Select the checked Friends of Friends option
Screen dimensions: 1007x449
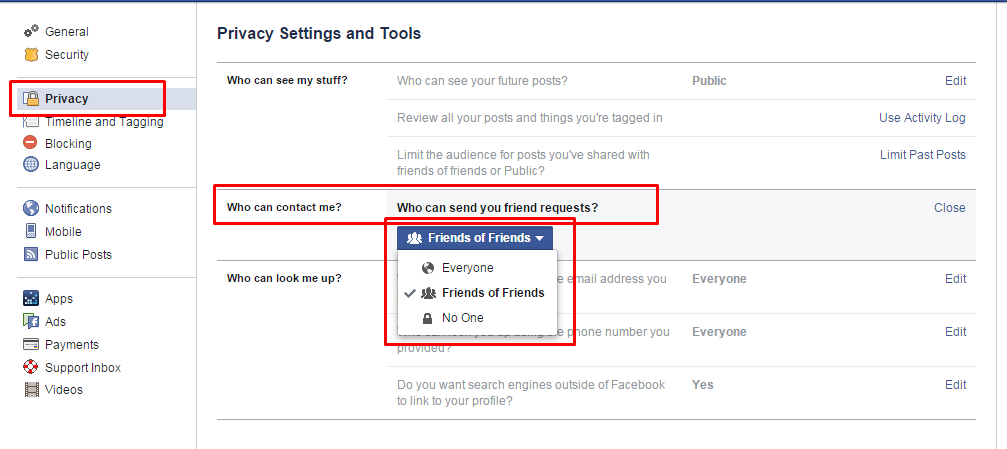pos(492,293)
